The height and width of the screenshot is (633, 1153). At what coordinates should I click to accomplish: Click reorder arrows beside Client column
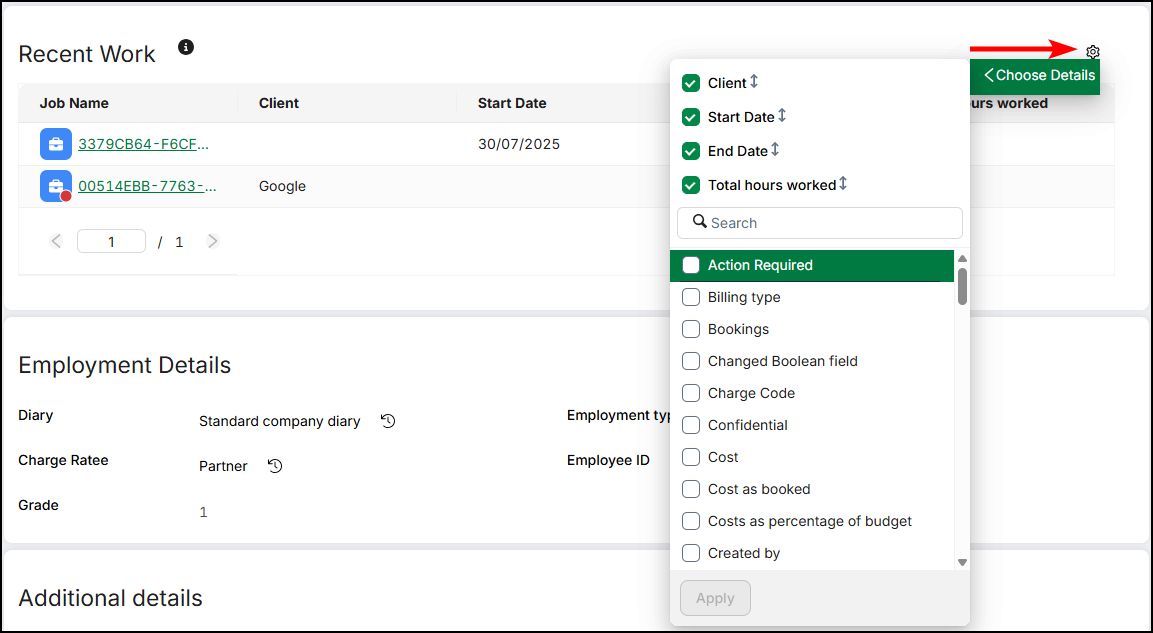[x=754, y=82]
